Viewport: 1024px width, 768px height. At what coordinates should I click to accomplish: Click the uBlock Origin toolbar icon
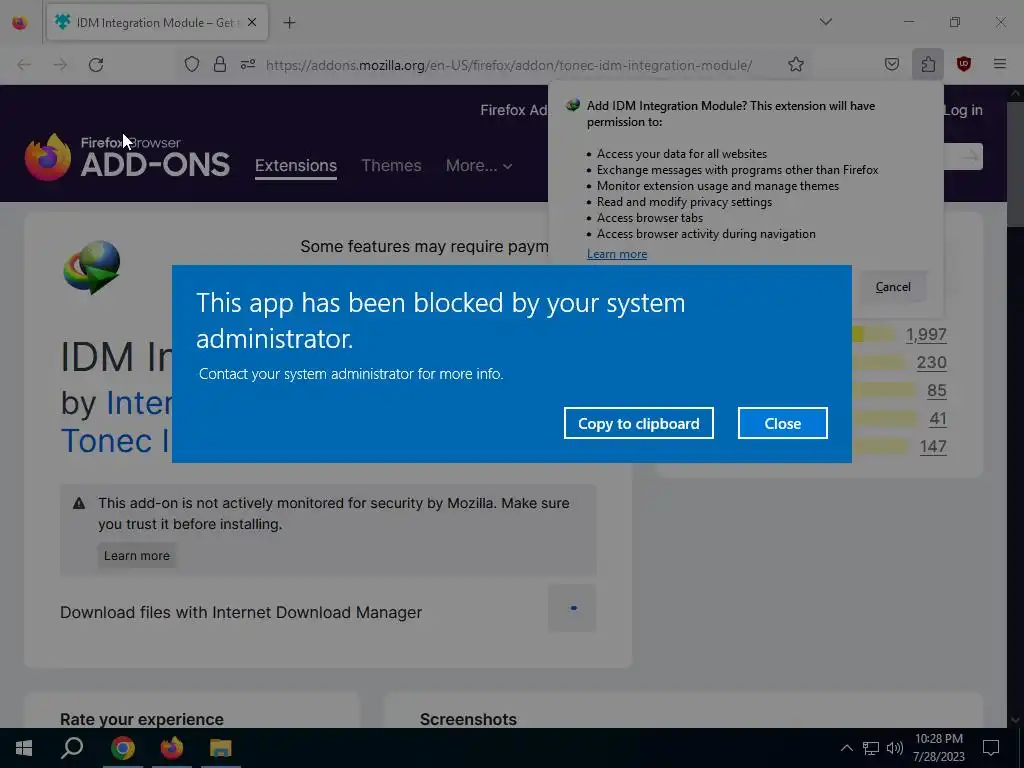pos(963,65)
